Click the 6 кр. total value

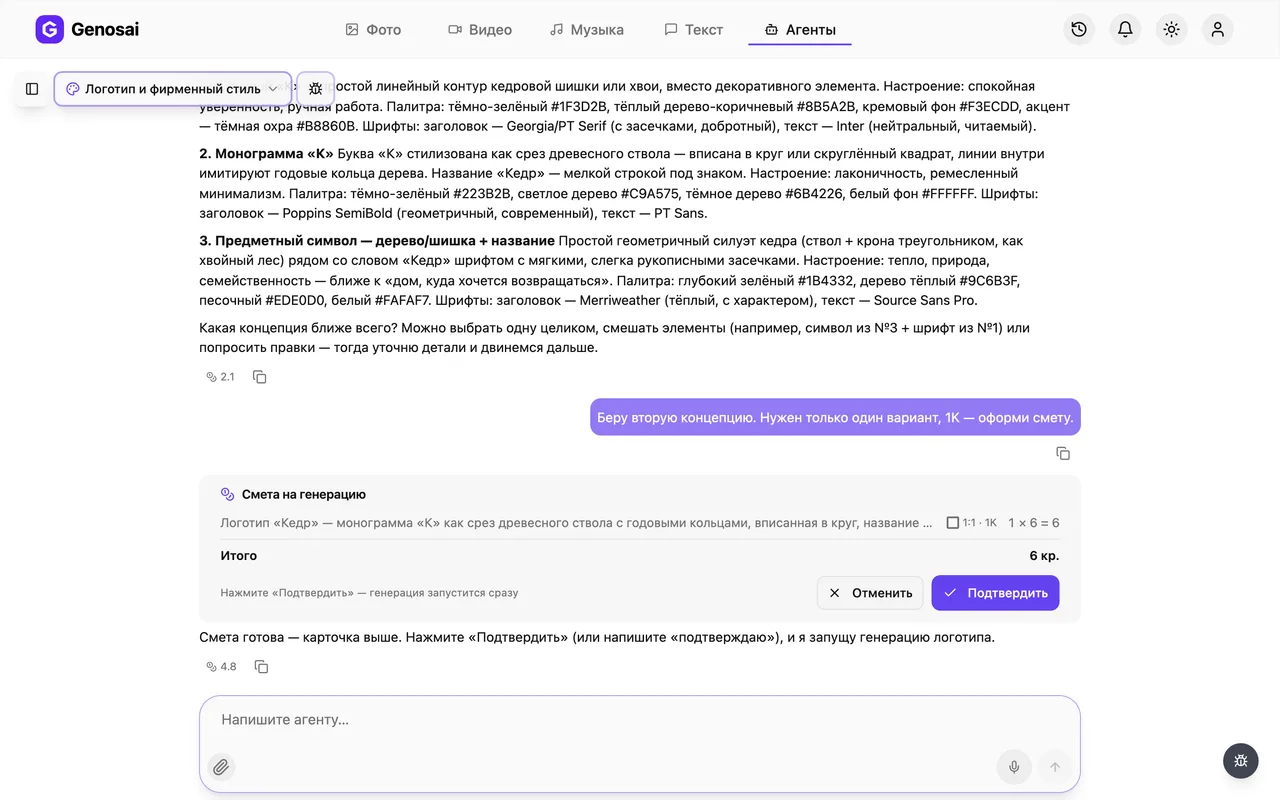[x=1044, y=556]
